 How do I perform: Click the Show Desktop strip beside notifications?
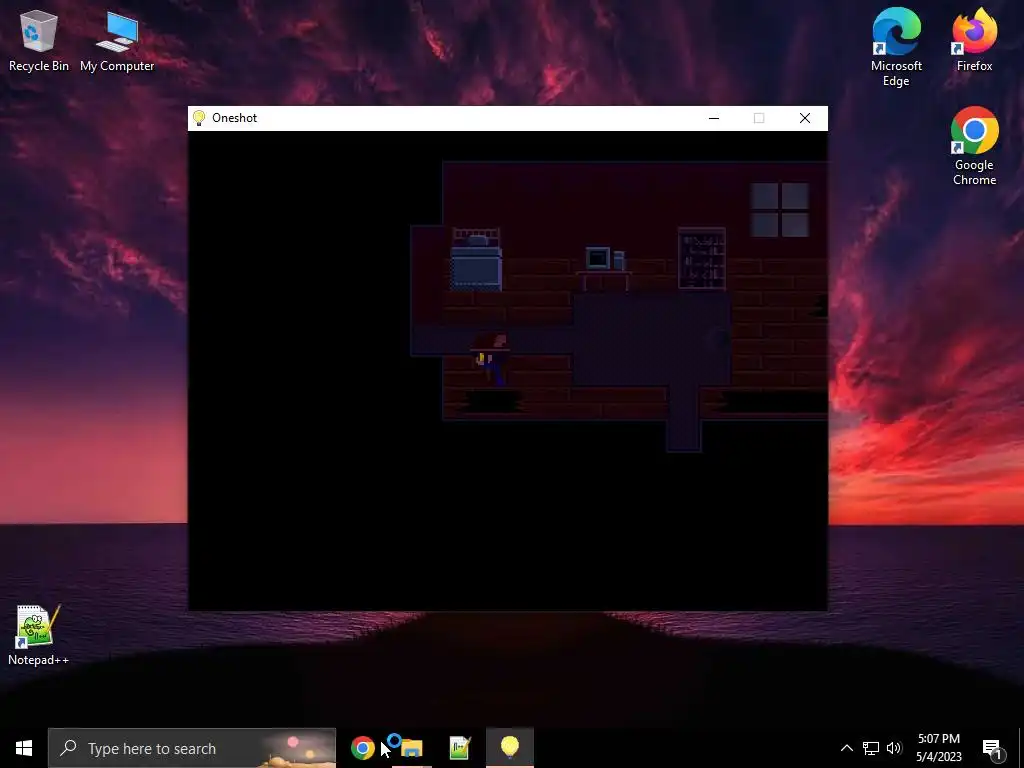(x=1021, y=748)
